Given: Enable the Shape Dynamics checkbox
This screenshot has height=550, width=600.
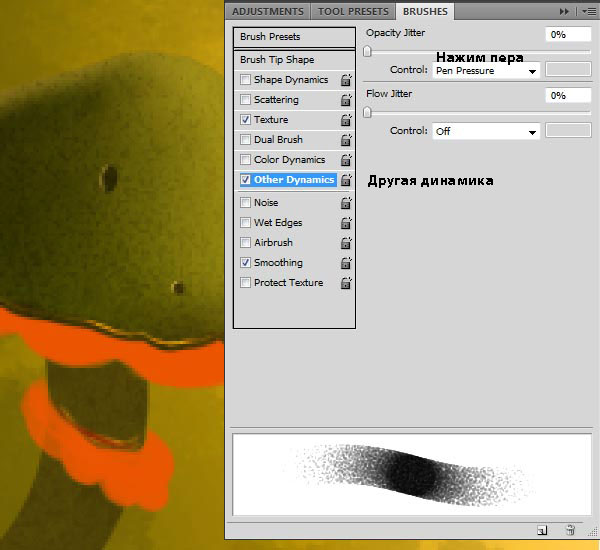Looking at the screenshot, I should tap(245, 80).
